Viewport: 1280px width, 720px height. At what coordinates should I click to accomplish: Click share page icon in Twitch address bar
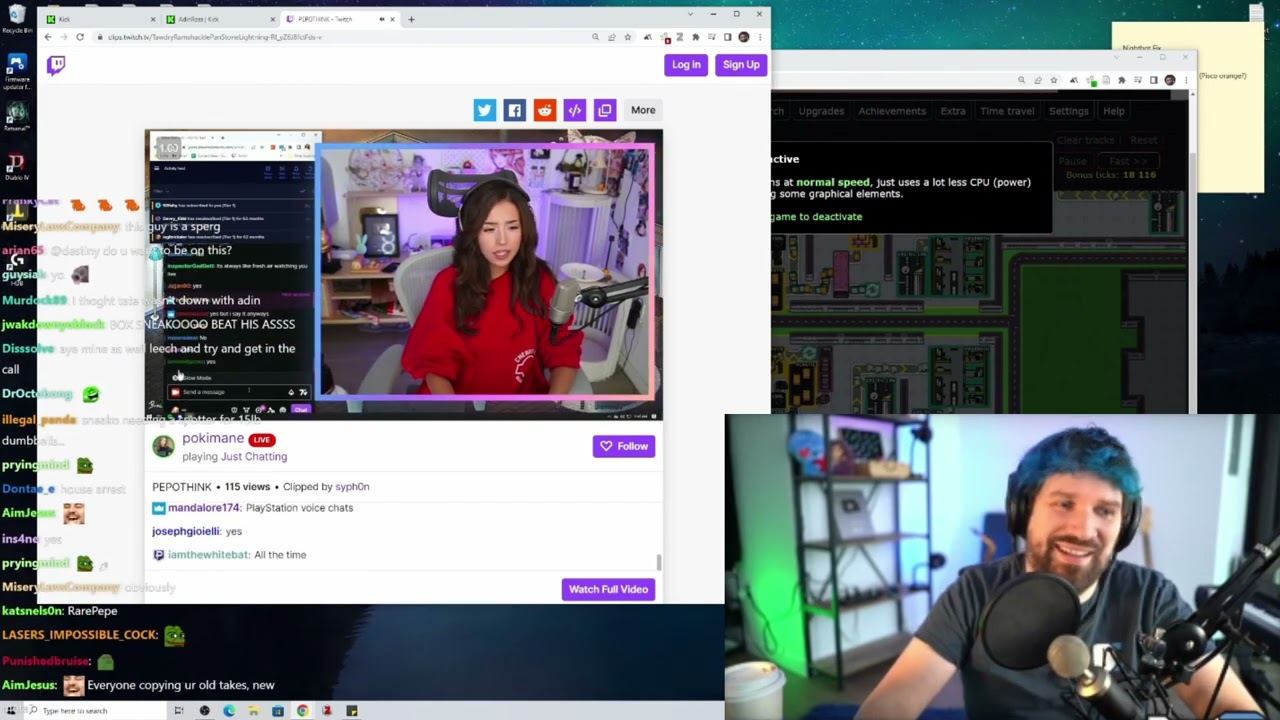pos(612,37)
